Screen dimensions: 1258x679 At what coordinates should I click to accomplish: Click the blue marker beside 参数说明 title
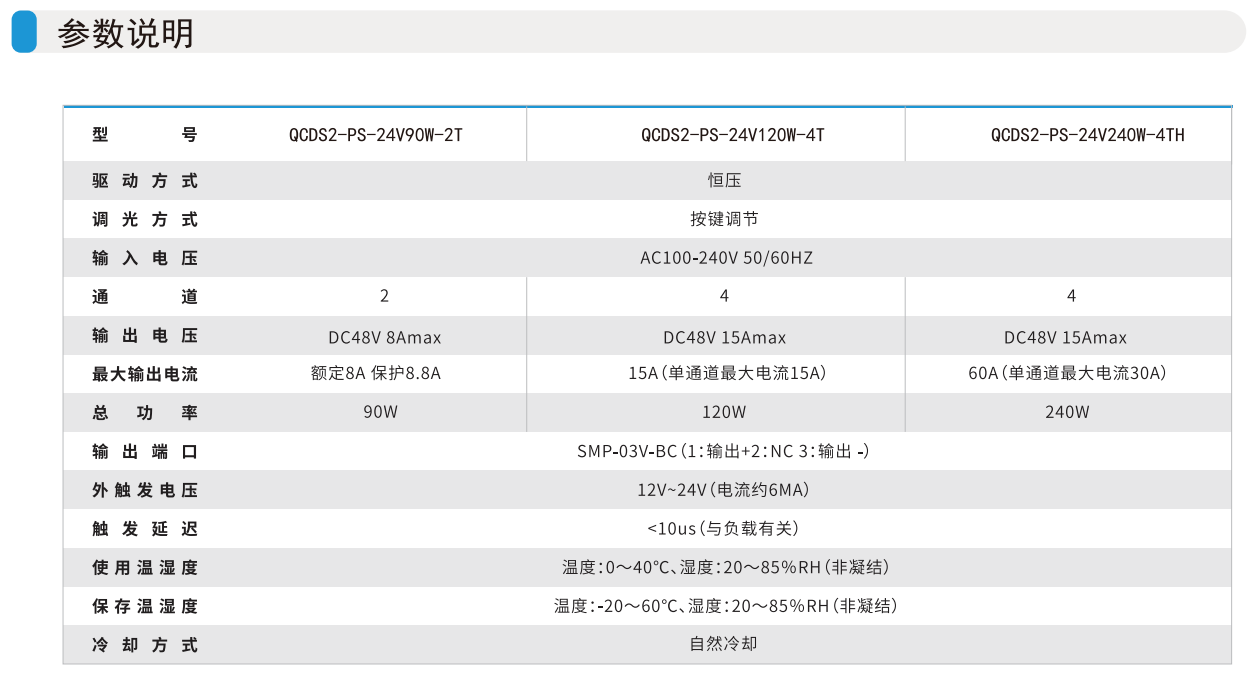pos(24,33)
